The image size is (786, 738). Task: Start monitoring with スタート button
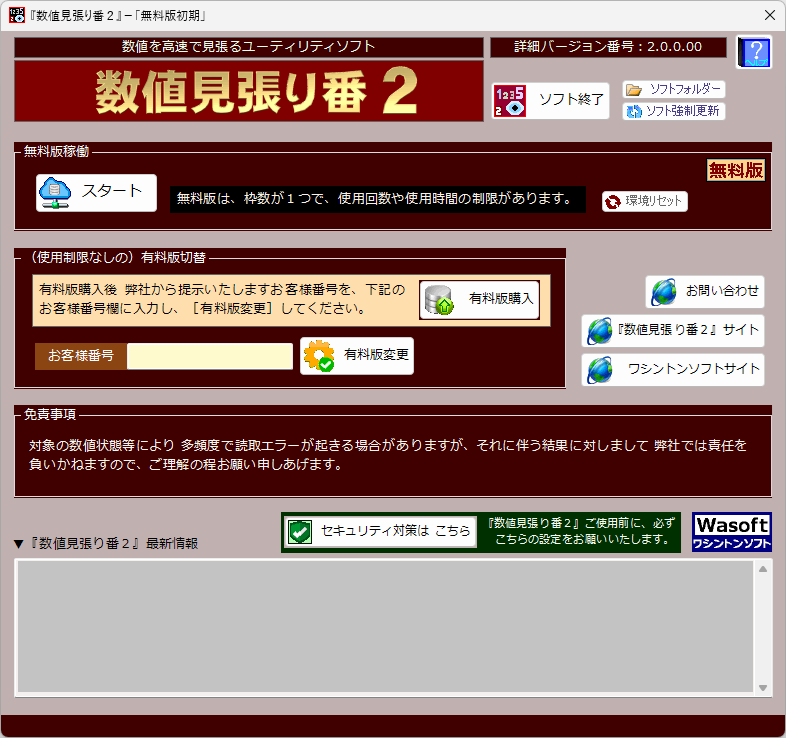[96, 193]
